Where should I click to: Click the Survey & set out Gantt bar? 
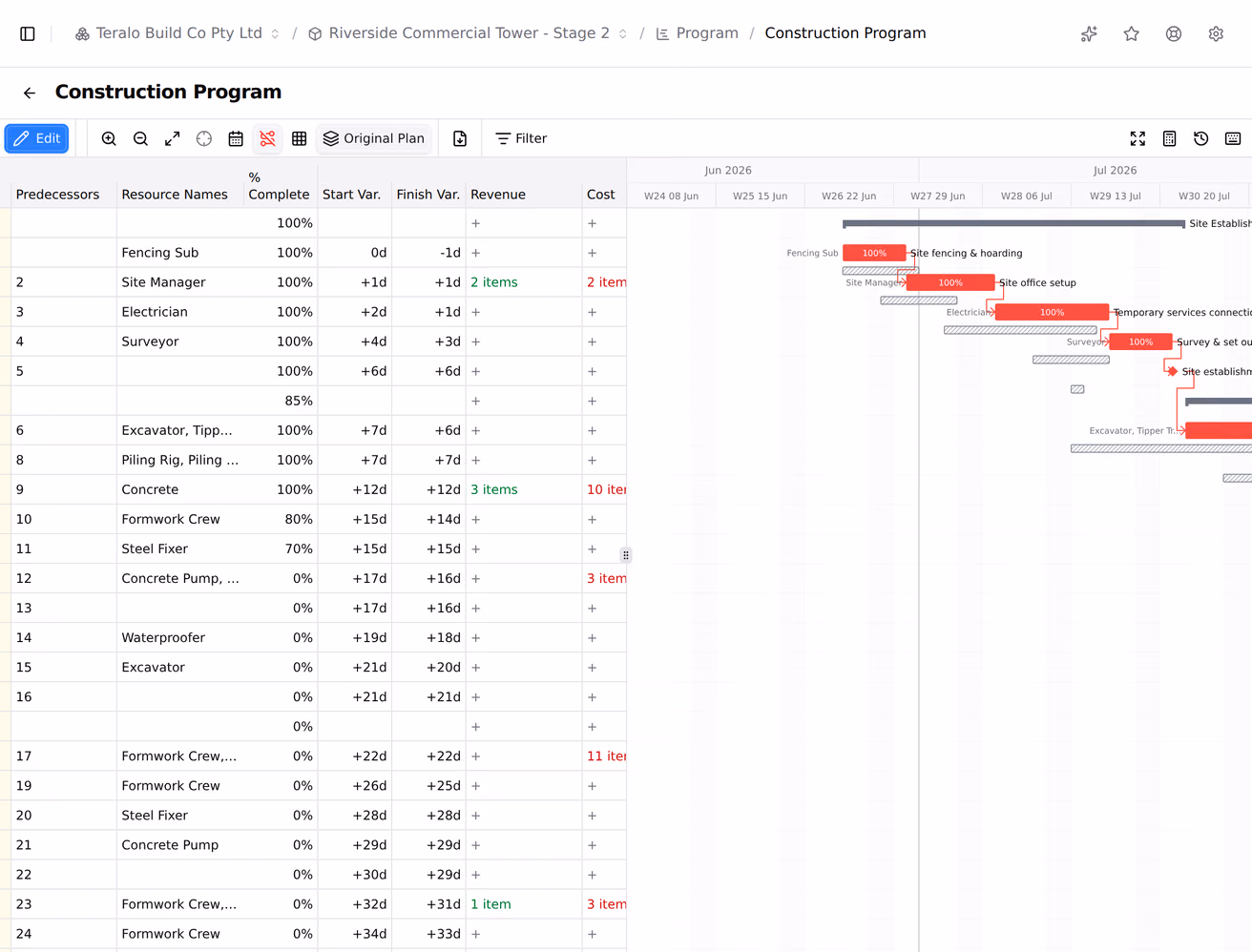(1140, 341)
